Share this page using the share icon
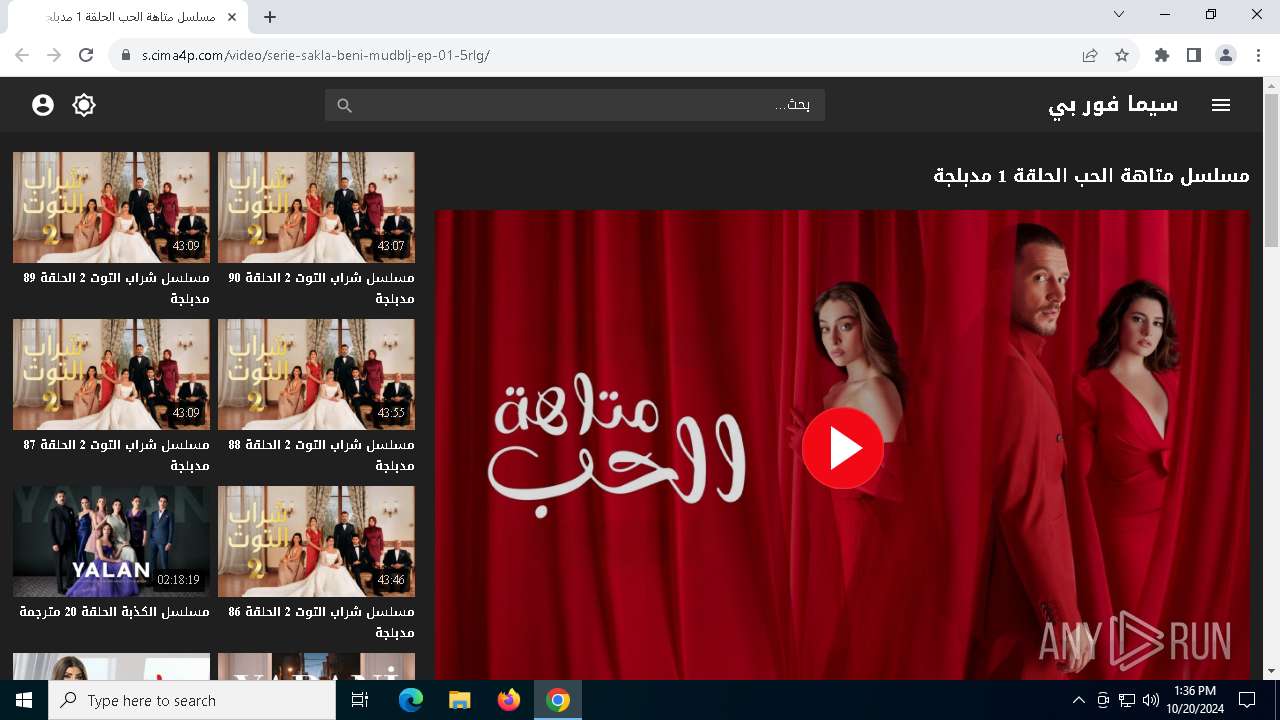Viewport: 1280px width, 720px height. 1090,56
